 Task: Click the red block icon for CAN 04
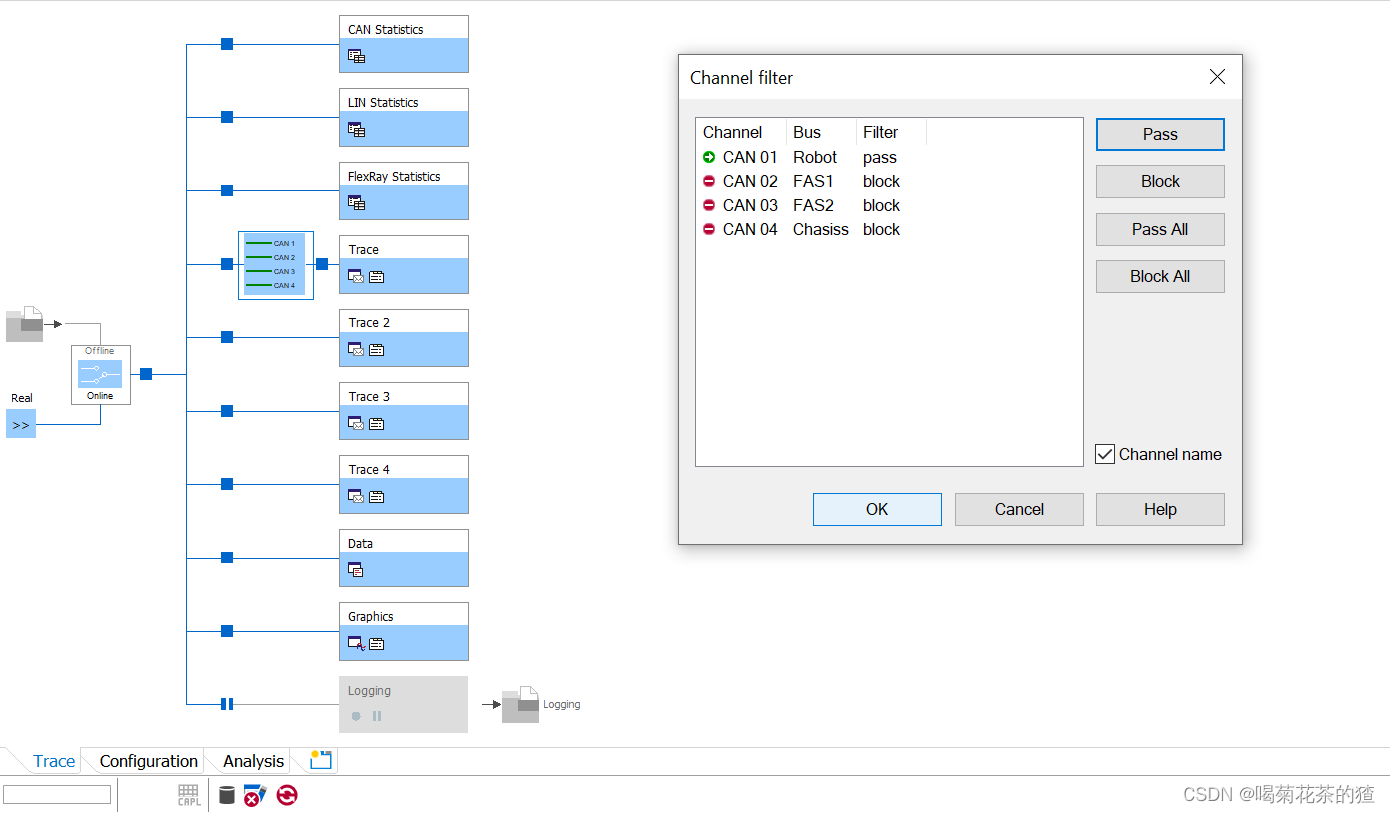click(x=709, y=229)
